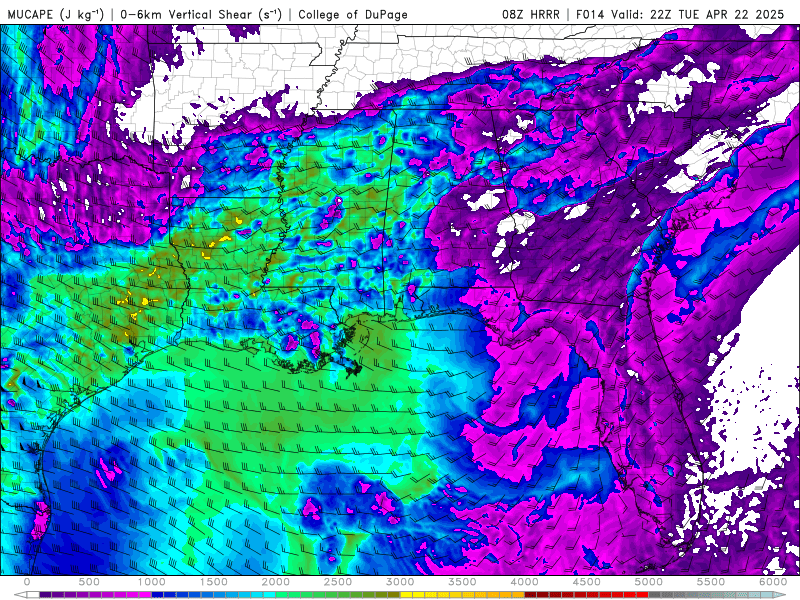Click the '08Z HRRR' model run label
This screenshot has width=800, height=600.
(x=531, y=14)
